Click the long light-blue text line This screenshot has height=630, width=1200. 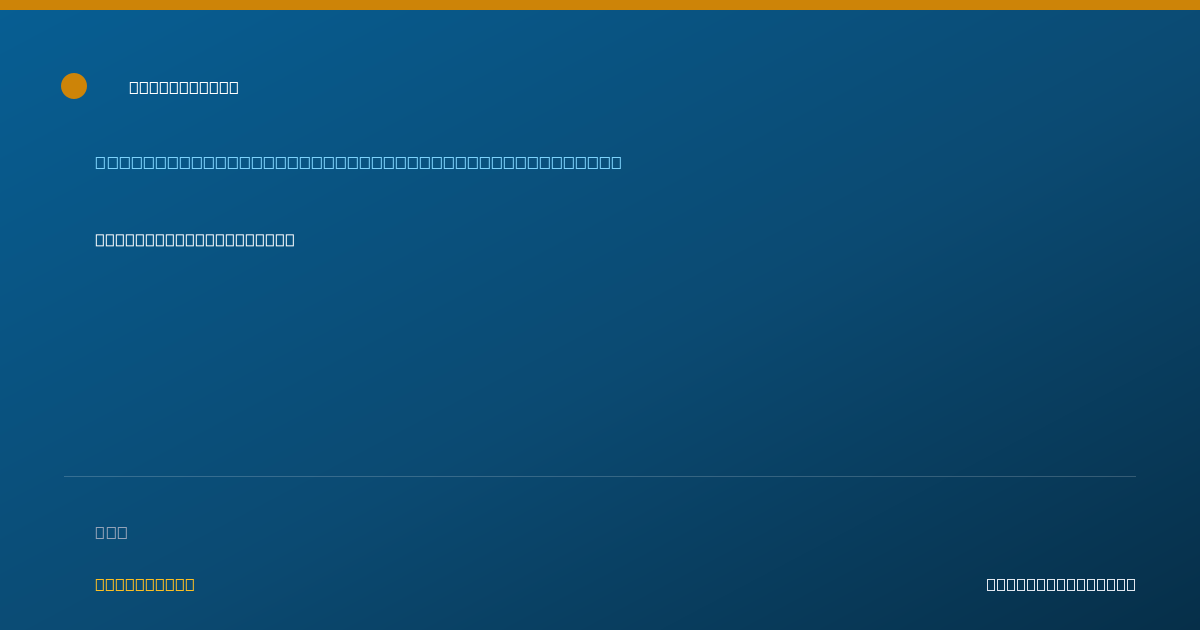[358, 162]
